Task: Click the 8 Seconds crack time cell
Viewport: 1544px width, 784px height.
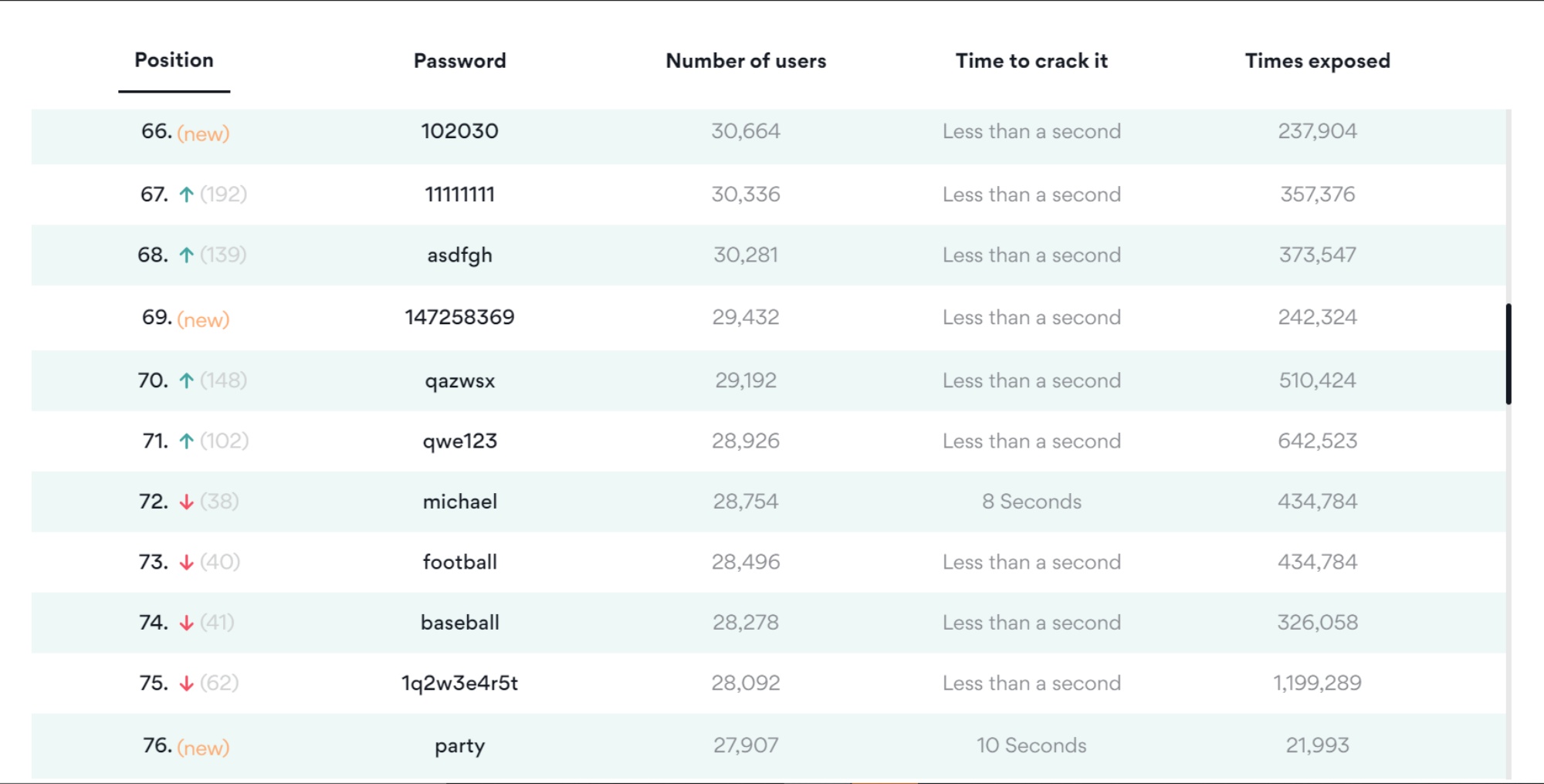Action: (x=1031, y=502)
